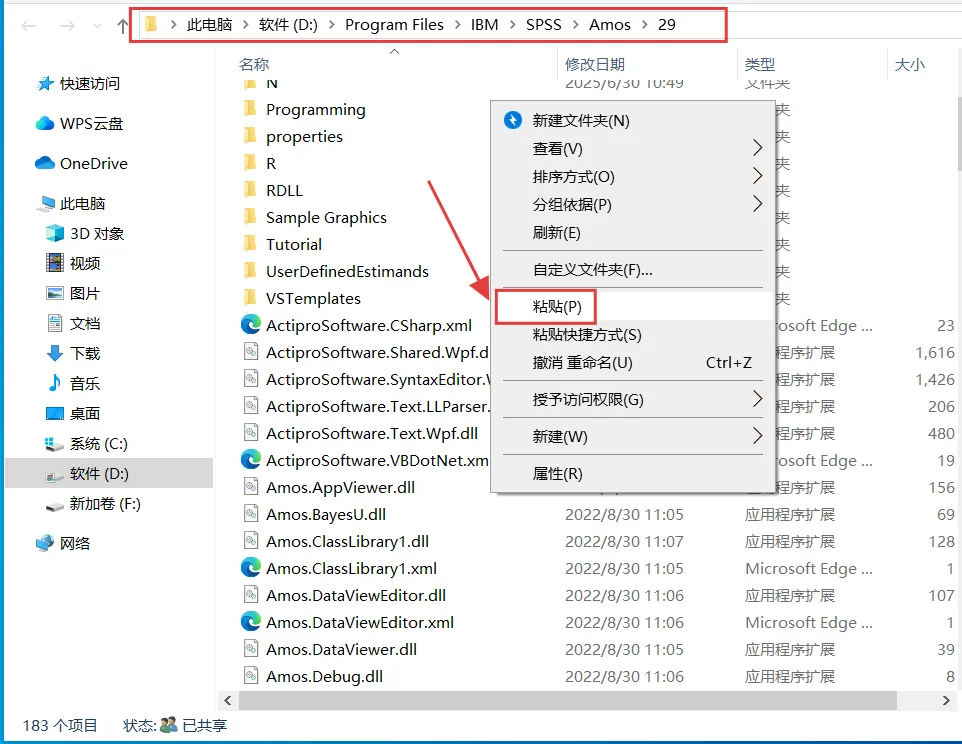
Task: Choose 粘贴快捷方式(S) menu entry
Action: point(633,335)
